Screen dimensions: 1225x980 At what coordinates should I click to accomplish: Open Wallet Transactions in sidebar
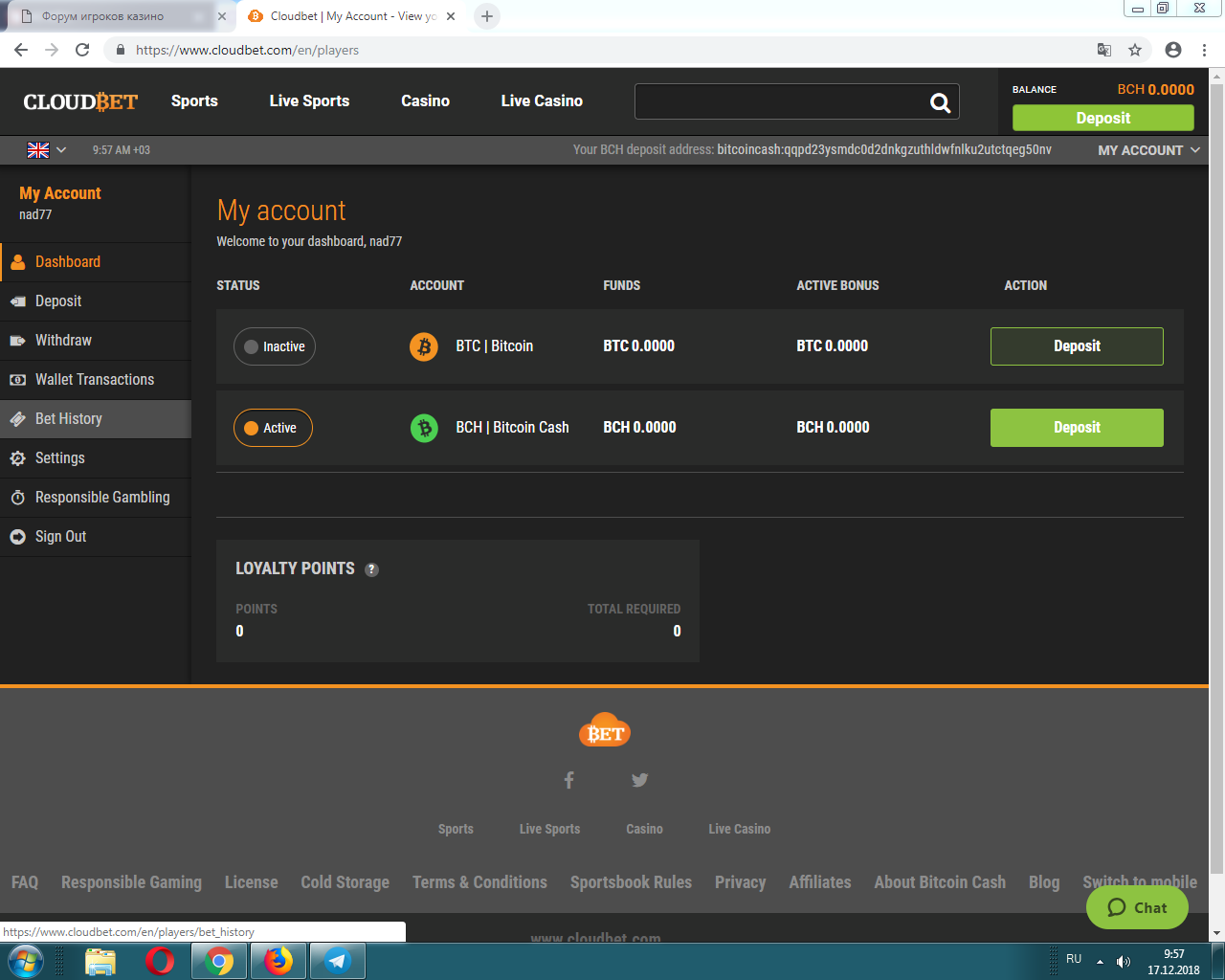[96, 380]
